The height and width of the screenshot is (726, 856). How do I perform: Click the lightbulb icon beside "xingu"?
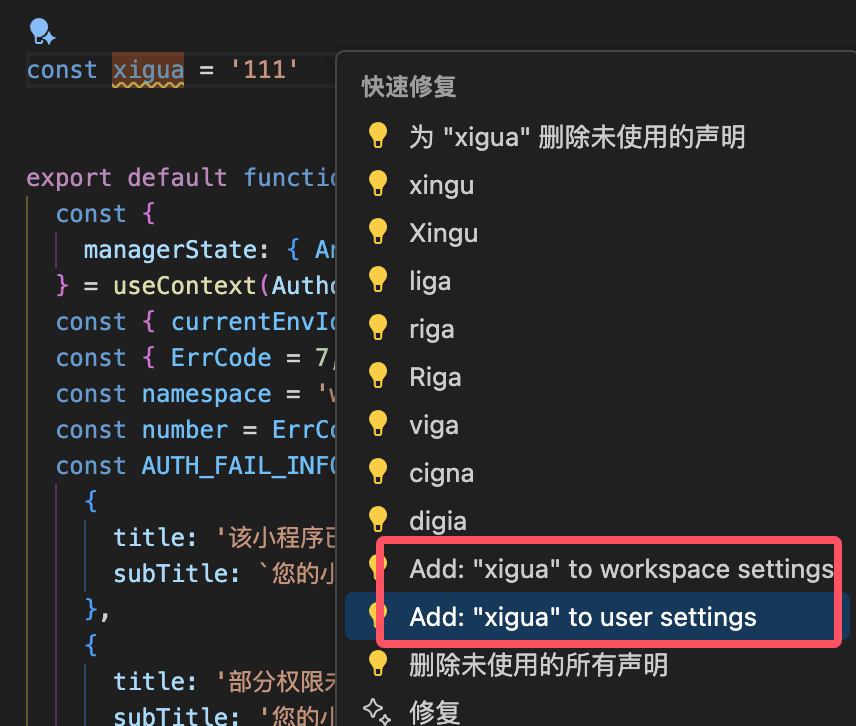point(378,184)
